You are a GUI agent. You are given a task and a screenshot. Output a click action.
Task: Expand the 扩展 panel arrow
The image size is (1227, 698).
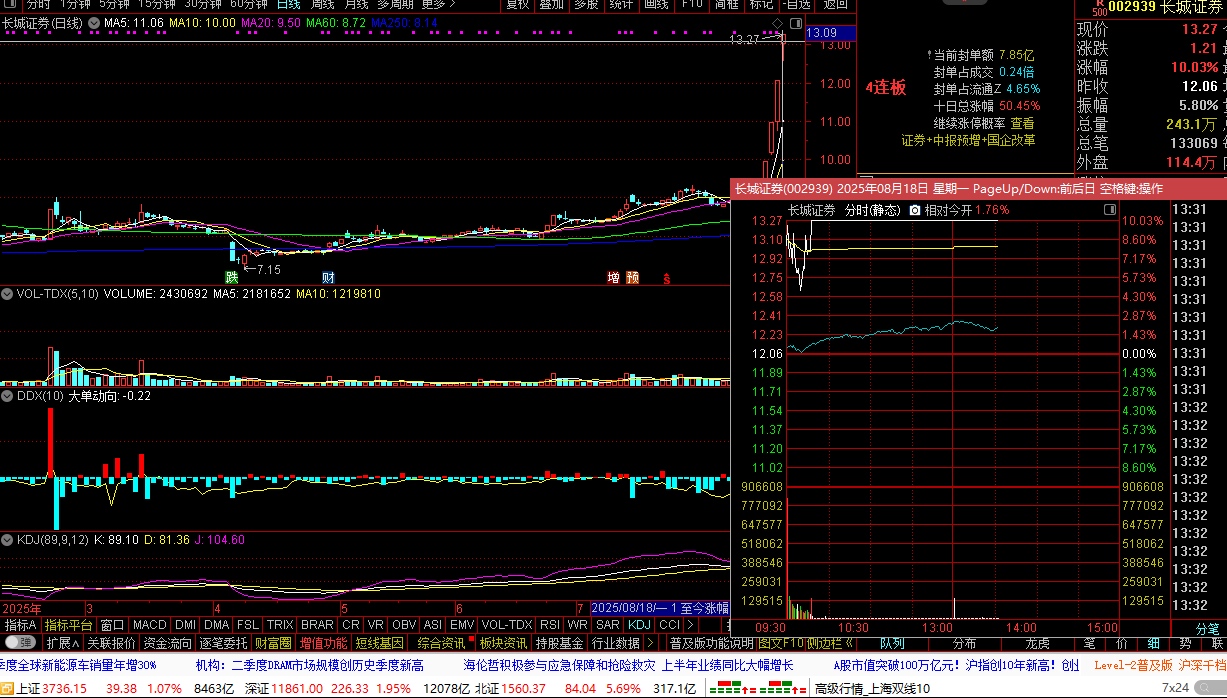tap(77, 642)
